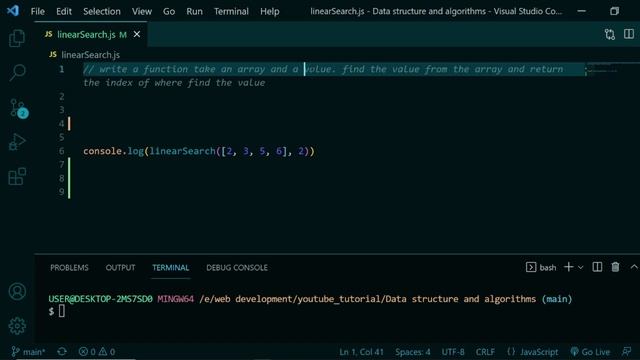640x360 pixels.
Task: Click line number 4 in the gutter
Action: 61,124
